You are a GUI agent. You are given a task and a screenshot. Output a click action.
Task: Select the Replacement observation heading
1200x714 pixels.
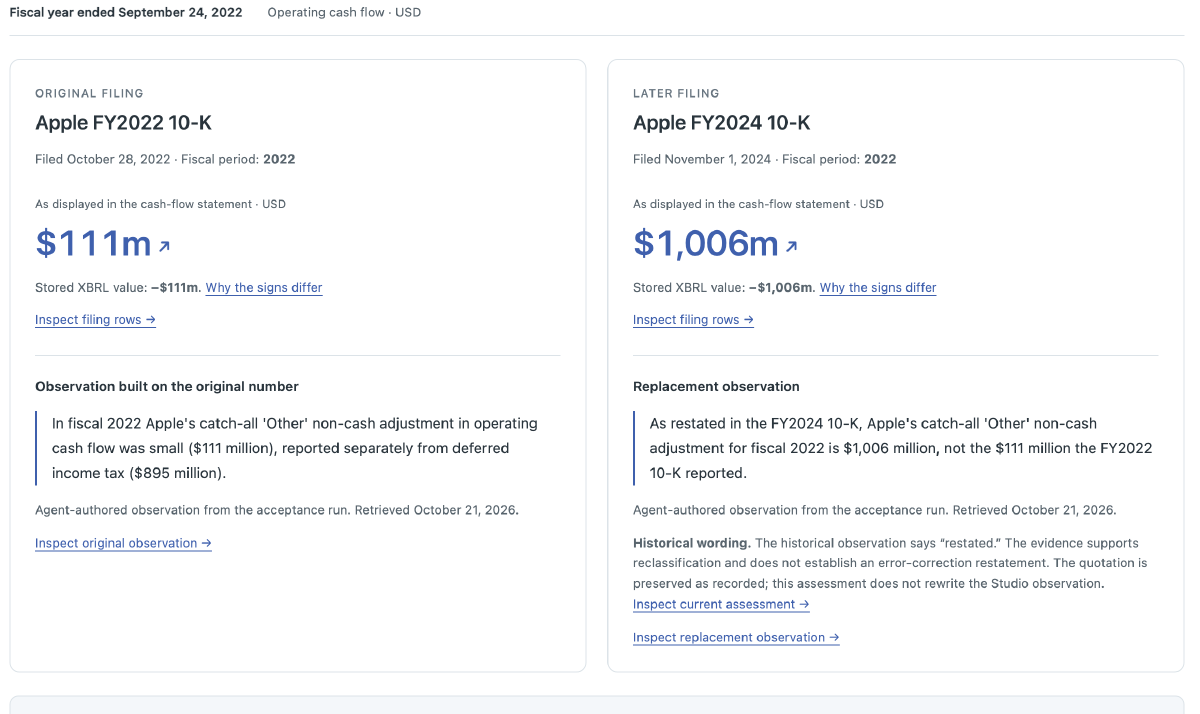[716, 386]
